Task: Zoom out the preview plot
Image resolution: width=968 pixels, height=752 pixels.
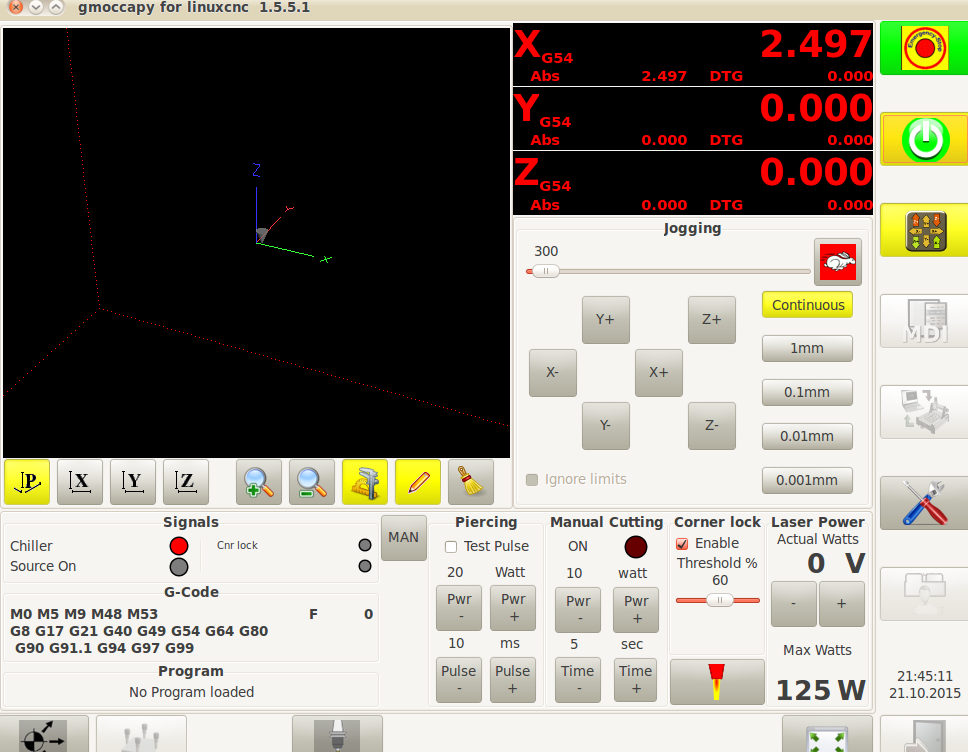Action: click(x=312, y=482)
